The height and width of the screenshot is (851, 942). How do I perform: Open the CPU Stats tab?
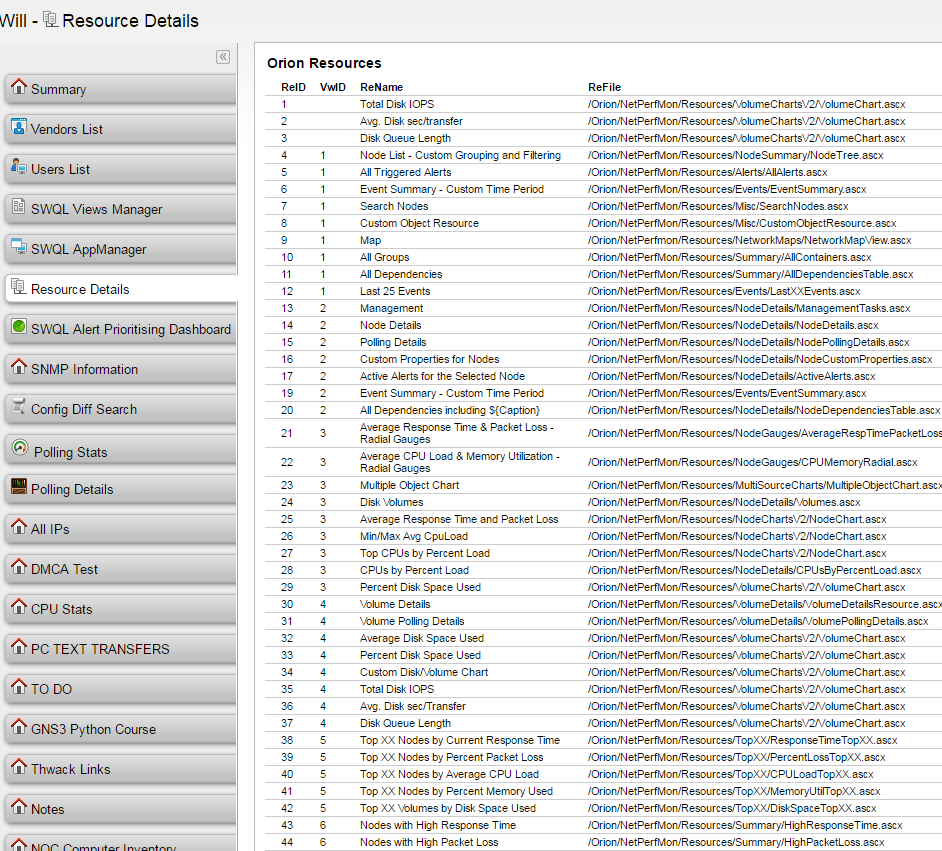[121, 609]
